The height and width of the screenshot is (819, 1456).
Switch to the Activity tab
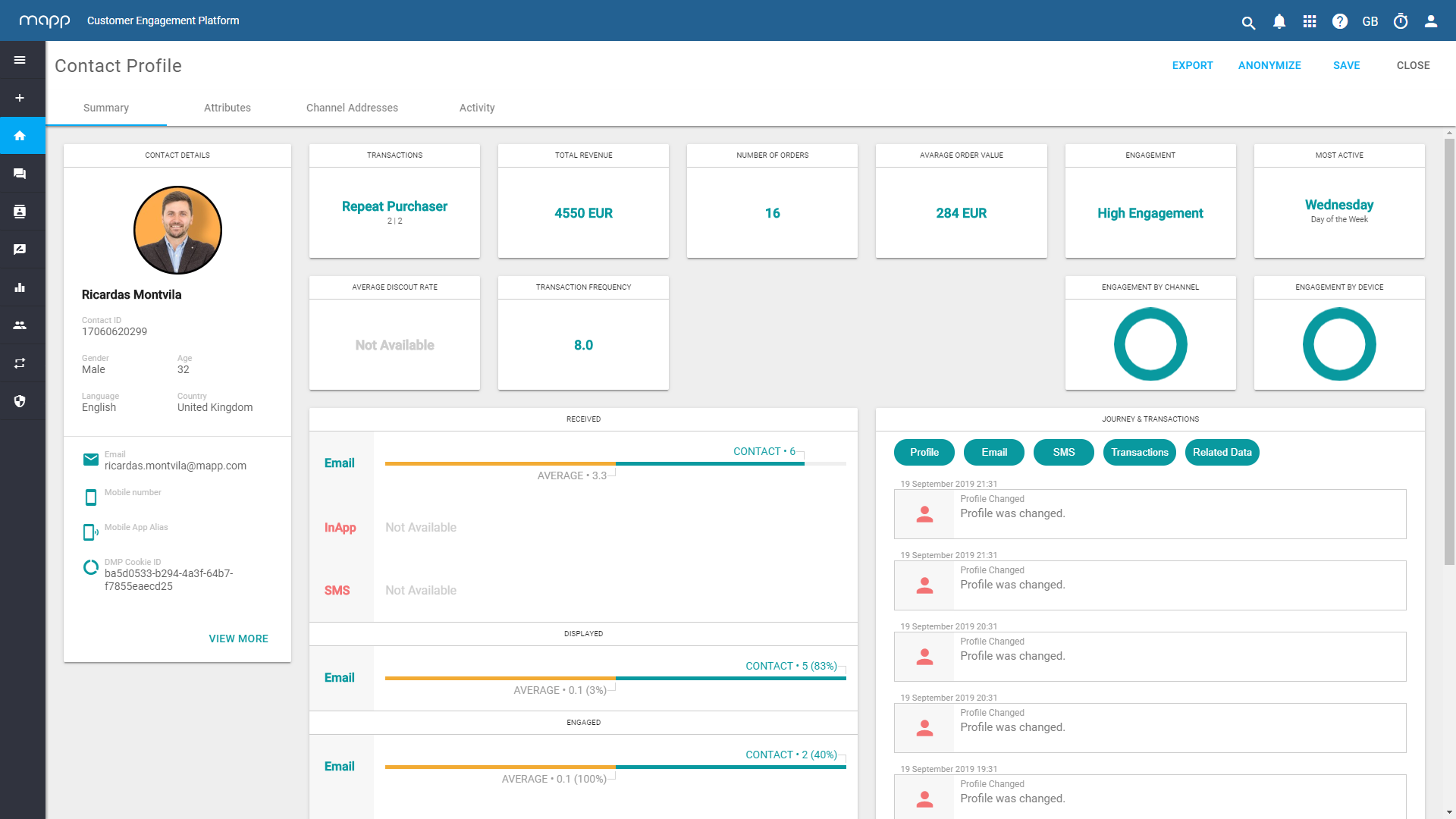pyautogui.click(x=477, y=108)
